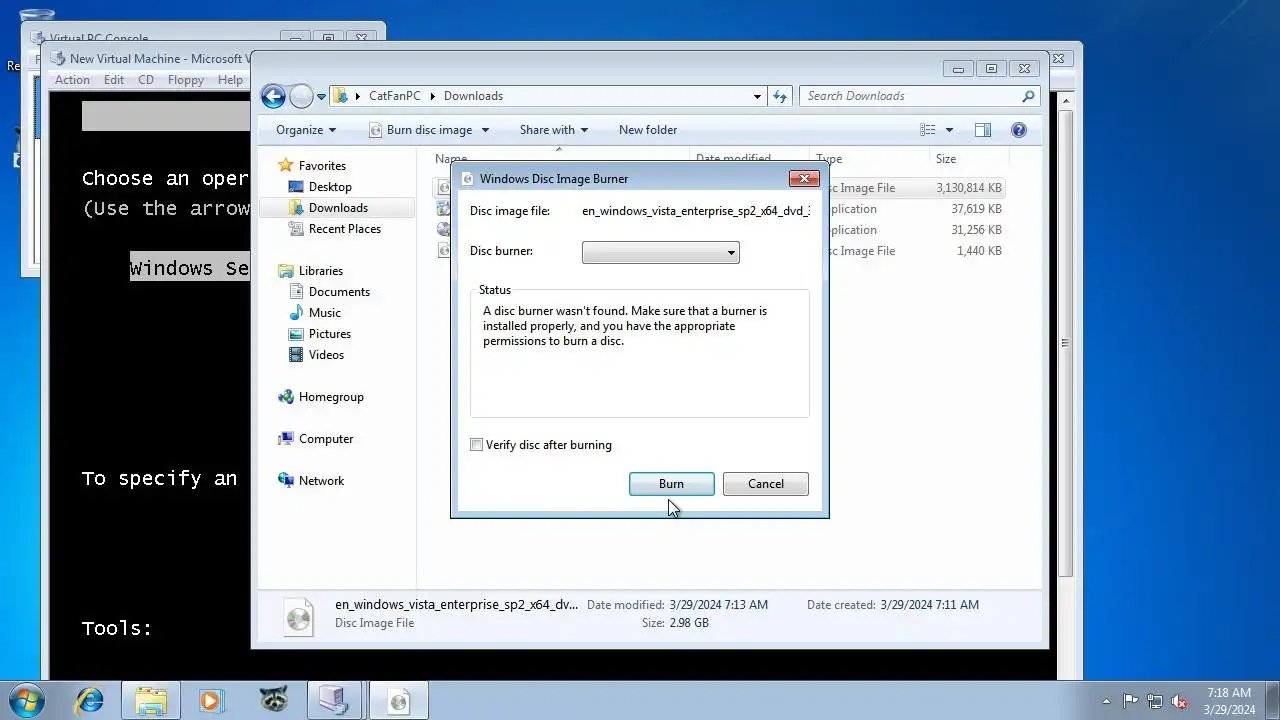
Task: Select Desktop under Favorites
Action: coord(330,187)
